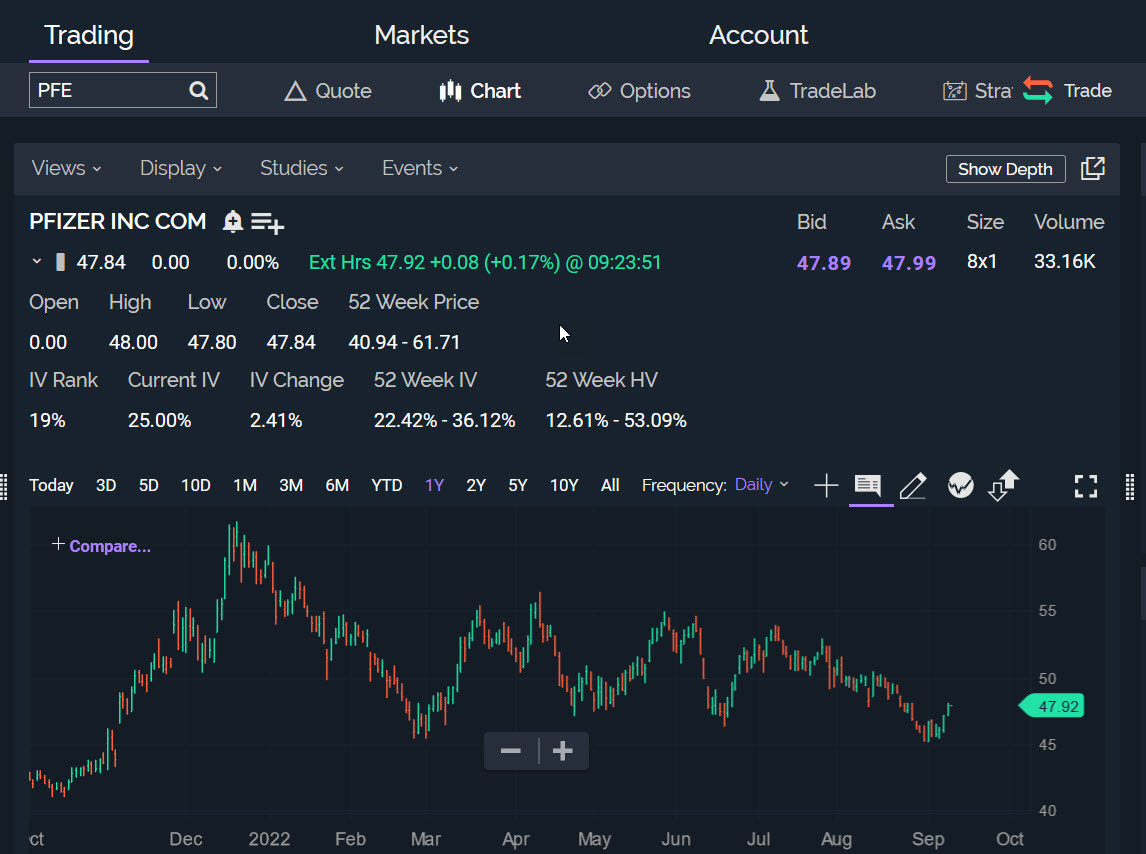Pop out chart in new window
This screenshot has height=854, width=1146.
coord(1093,168)
